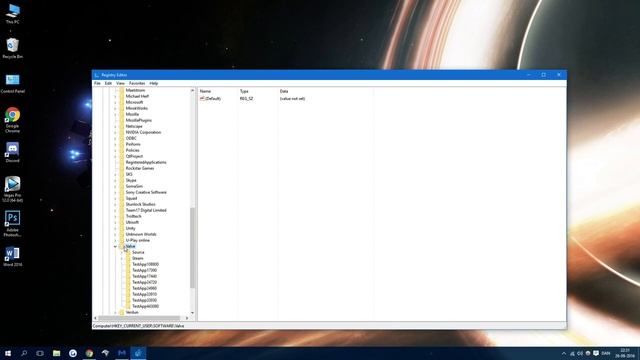Click the Windows Start button

8,353
